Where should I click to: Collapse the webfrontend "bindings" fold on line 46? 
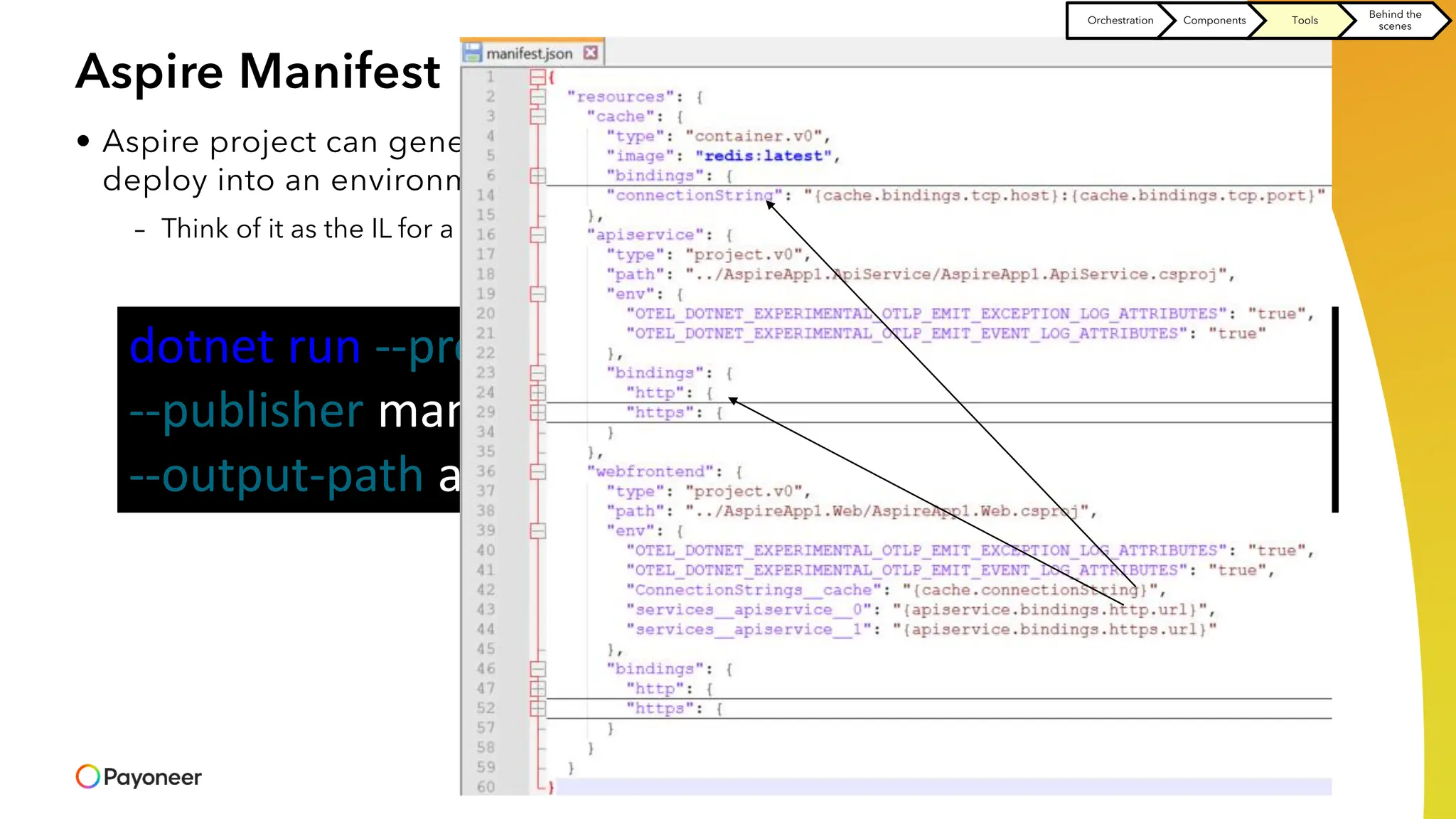coord(537,668)
